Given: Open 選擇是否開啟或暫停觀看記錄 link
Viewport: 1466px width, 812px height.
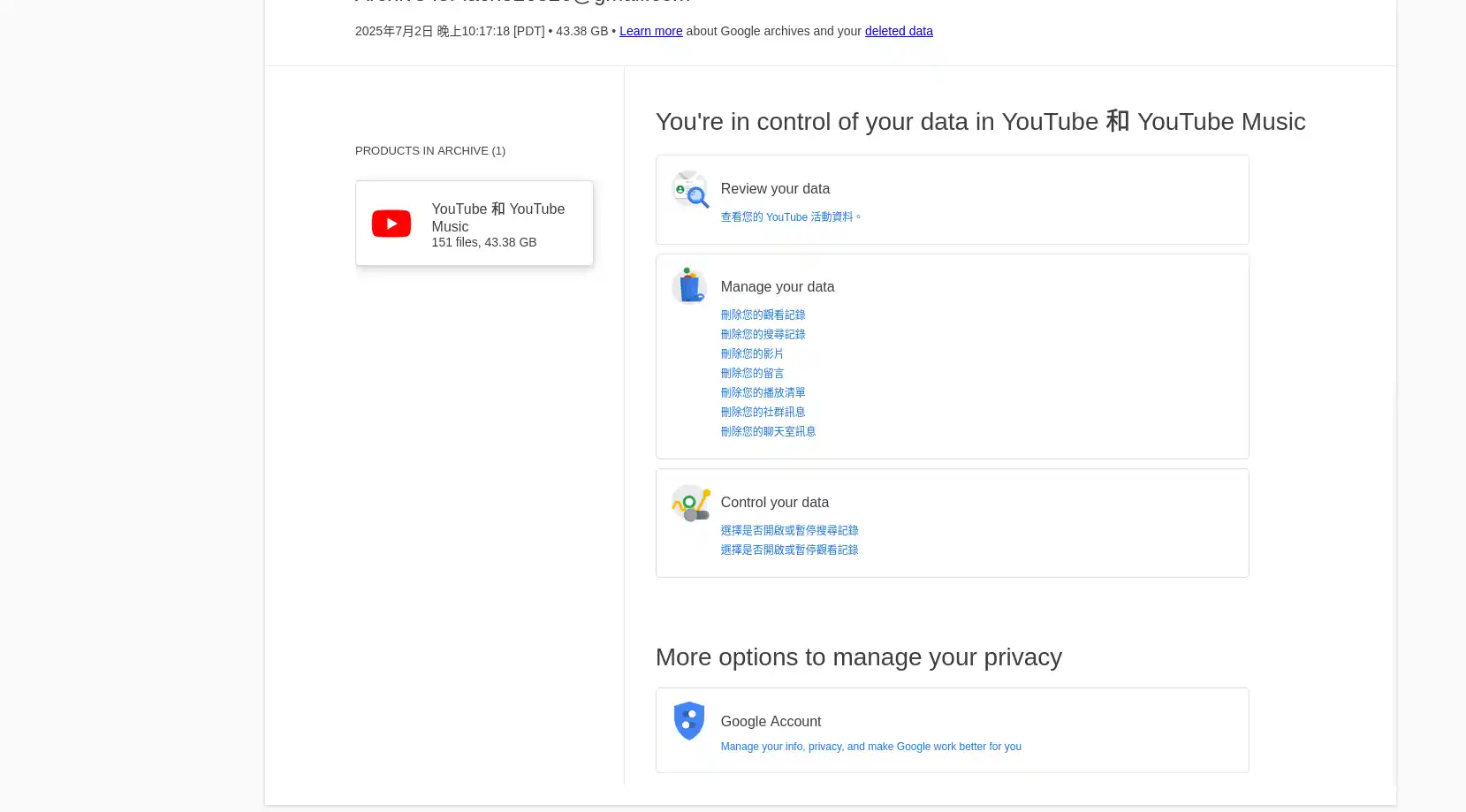Looking at the screenshot, I should click(x=789, y=550).
